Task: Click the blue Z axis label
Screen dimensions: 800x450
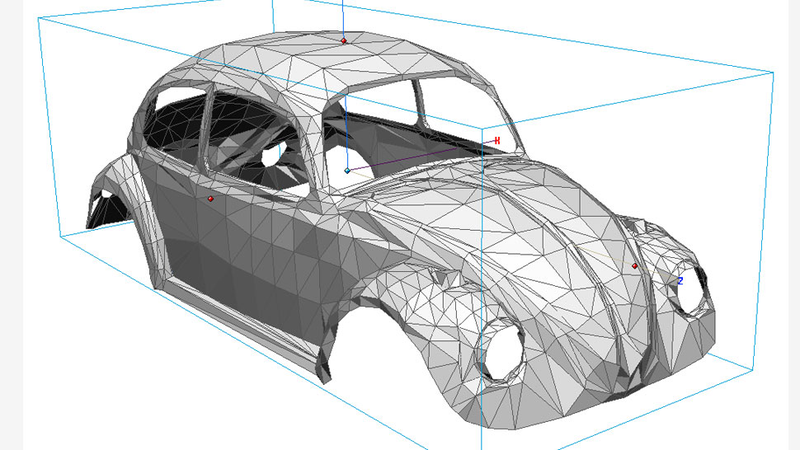Action: click(680, 281)
